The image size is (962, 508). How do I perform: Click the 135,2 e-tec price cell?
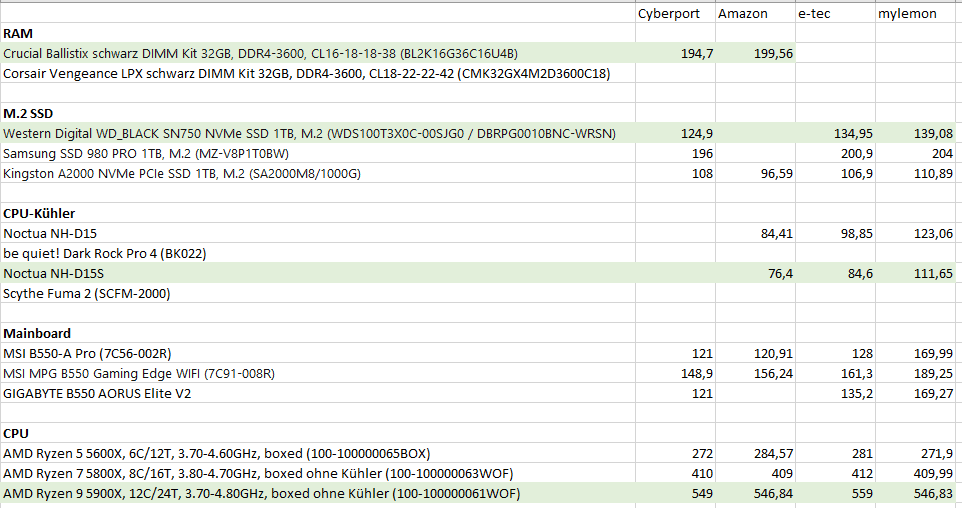[x=835, y=393]
